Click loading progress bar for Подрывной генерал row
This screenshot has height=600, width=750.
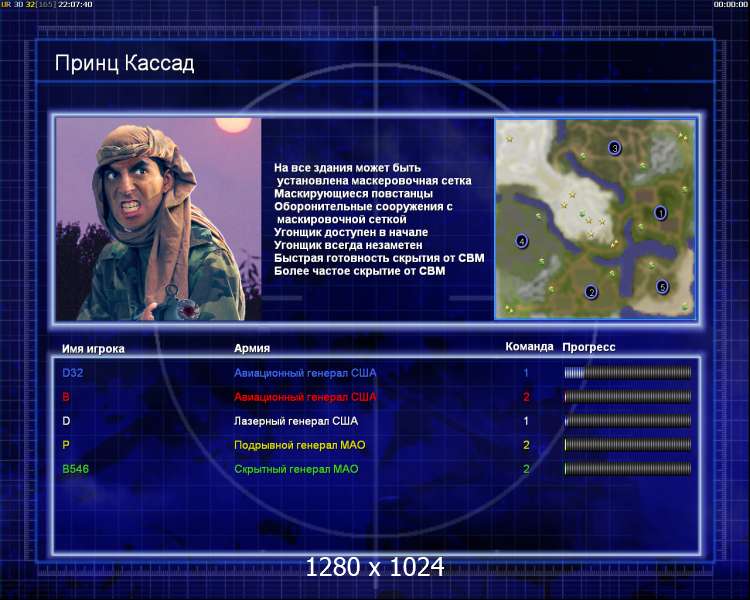click(x=628, y=445)
